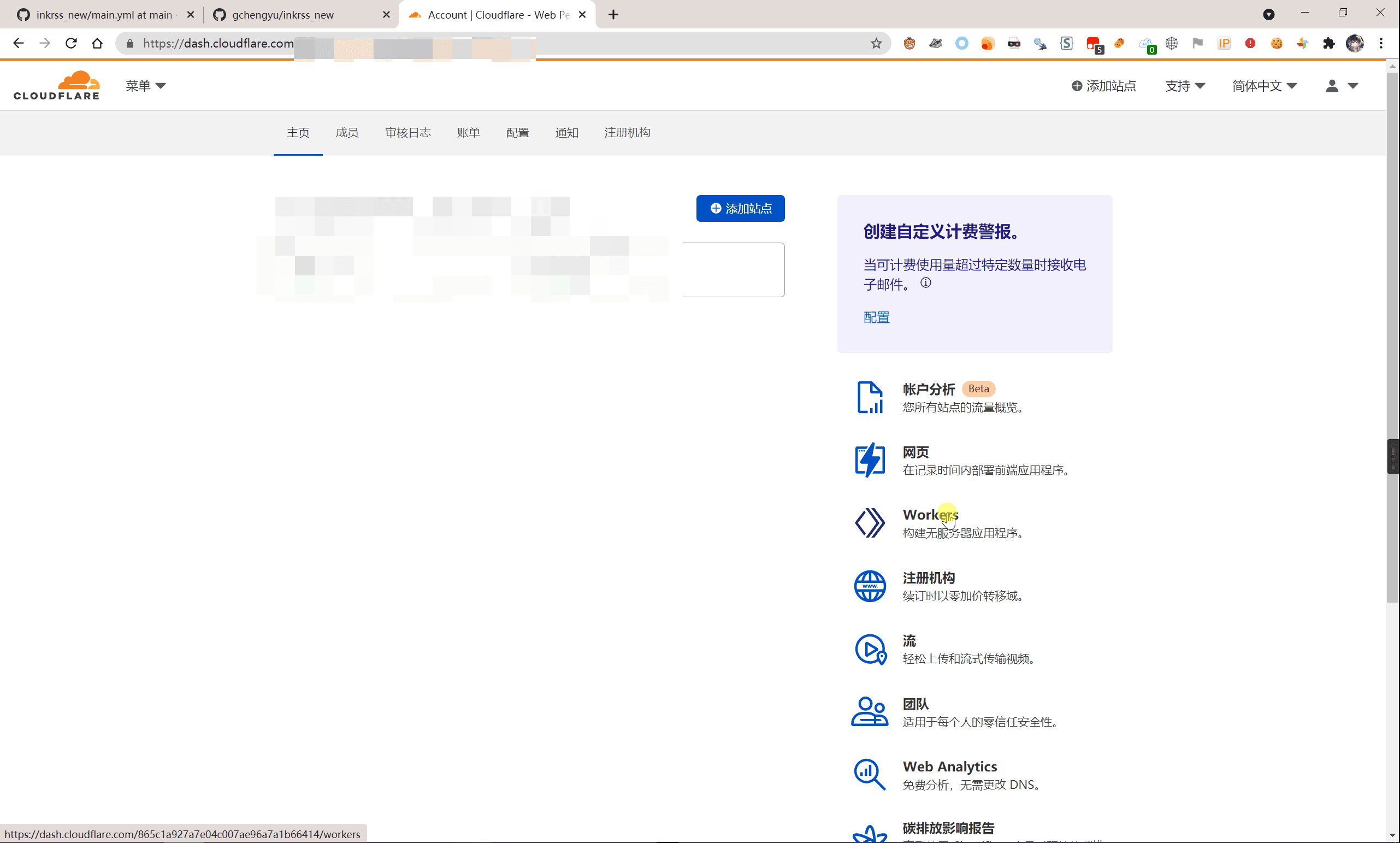Open the Registrar www globe icon
1400x843 pixels.
[870, 586]
